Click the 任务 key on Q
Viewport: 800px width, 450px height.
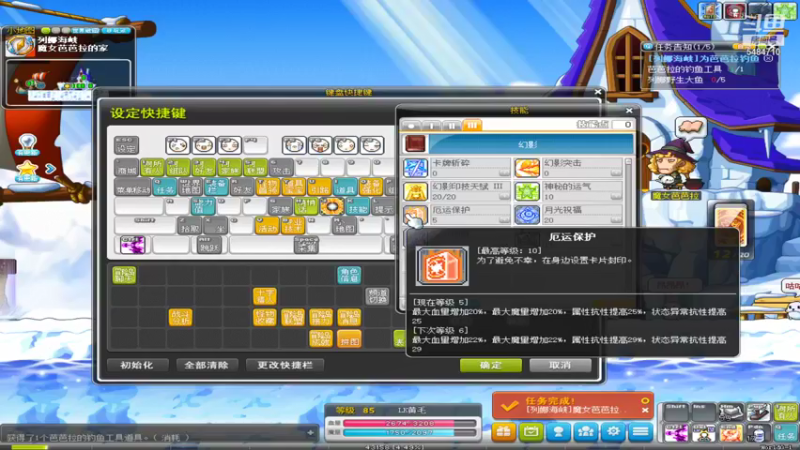pyautogui.click(x=164, y=187)
